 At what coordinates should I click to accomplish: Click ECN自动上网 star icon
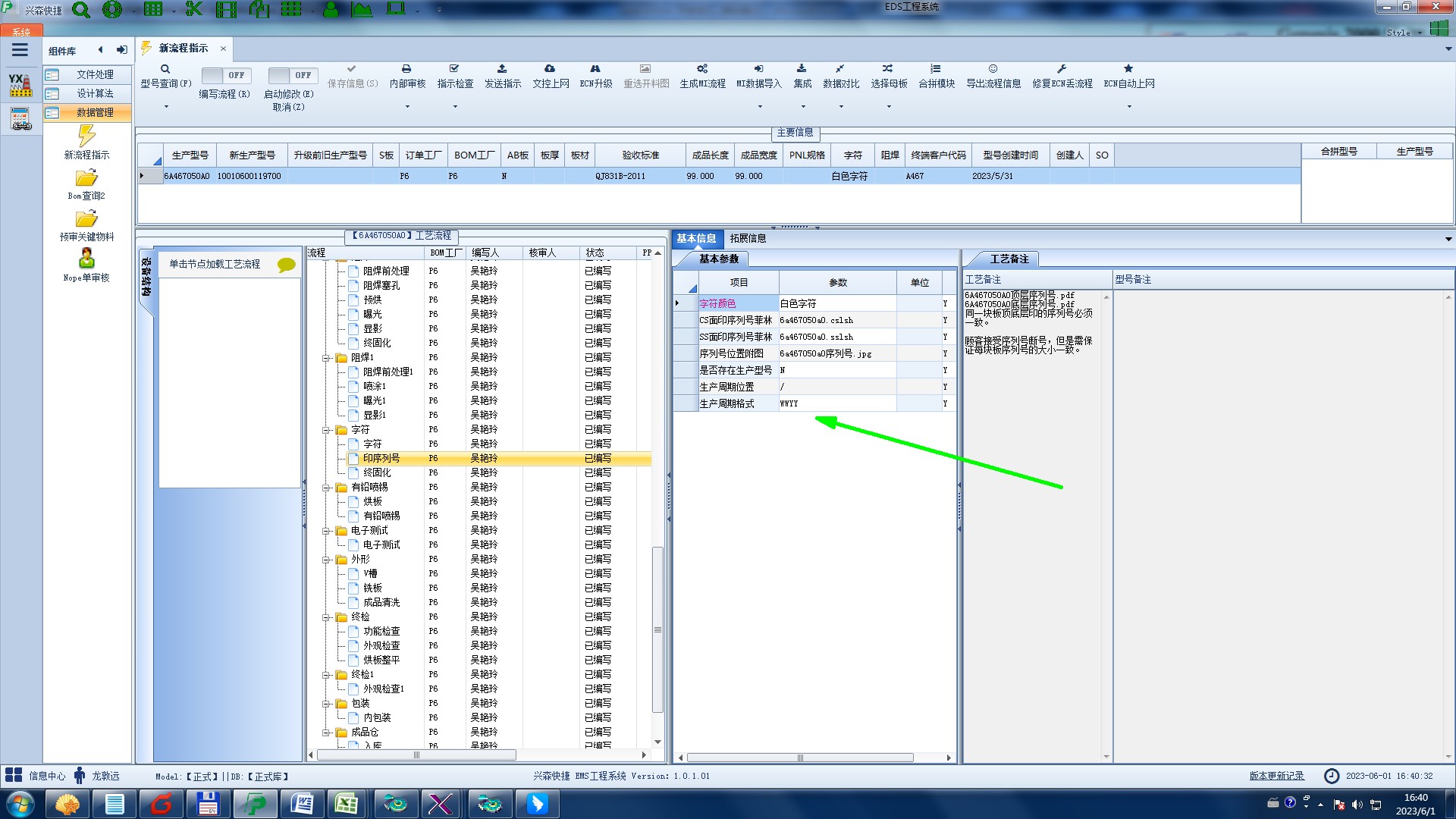pyautogui.click(x=1128, y=69)
